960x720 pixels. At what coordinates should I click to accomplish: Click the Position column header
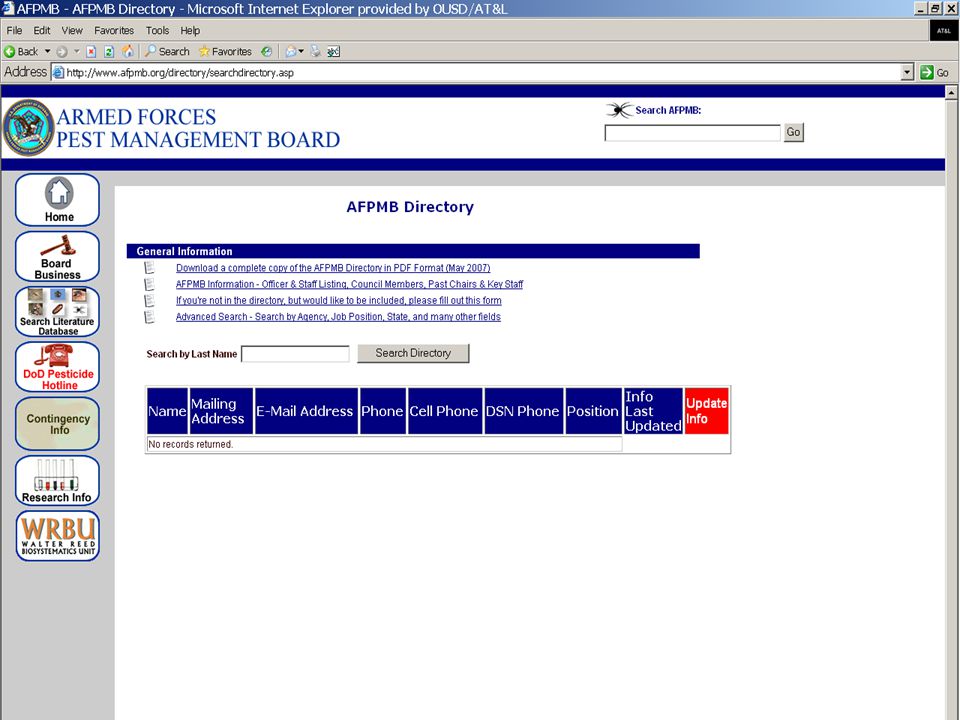tap(593, 411)
